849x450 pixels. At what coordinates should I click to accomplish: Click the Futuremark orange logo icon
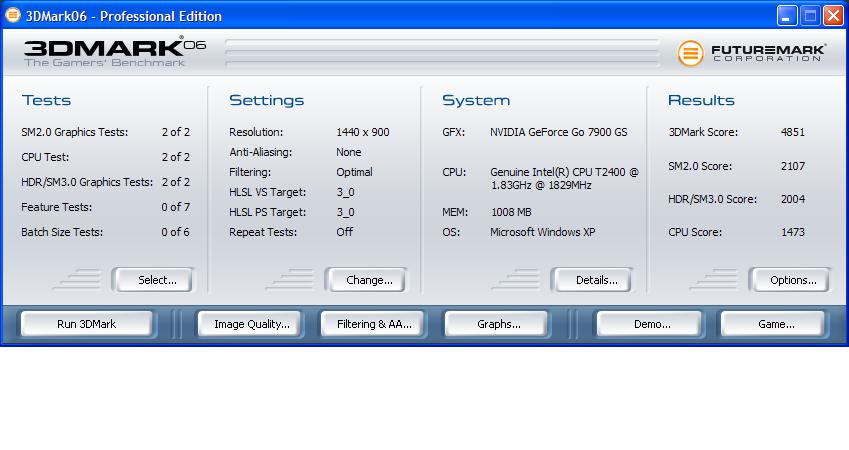[x=690, y=54]
